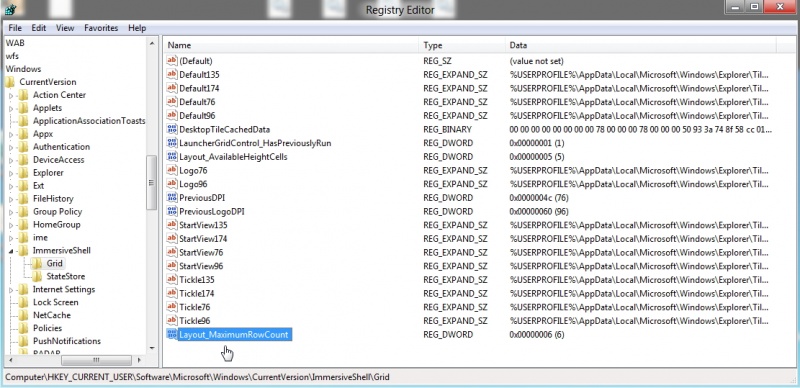Screen dimensions: 800x388
Task: Open the Favorites menu
Action: (x=101, y=28)
